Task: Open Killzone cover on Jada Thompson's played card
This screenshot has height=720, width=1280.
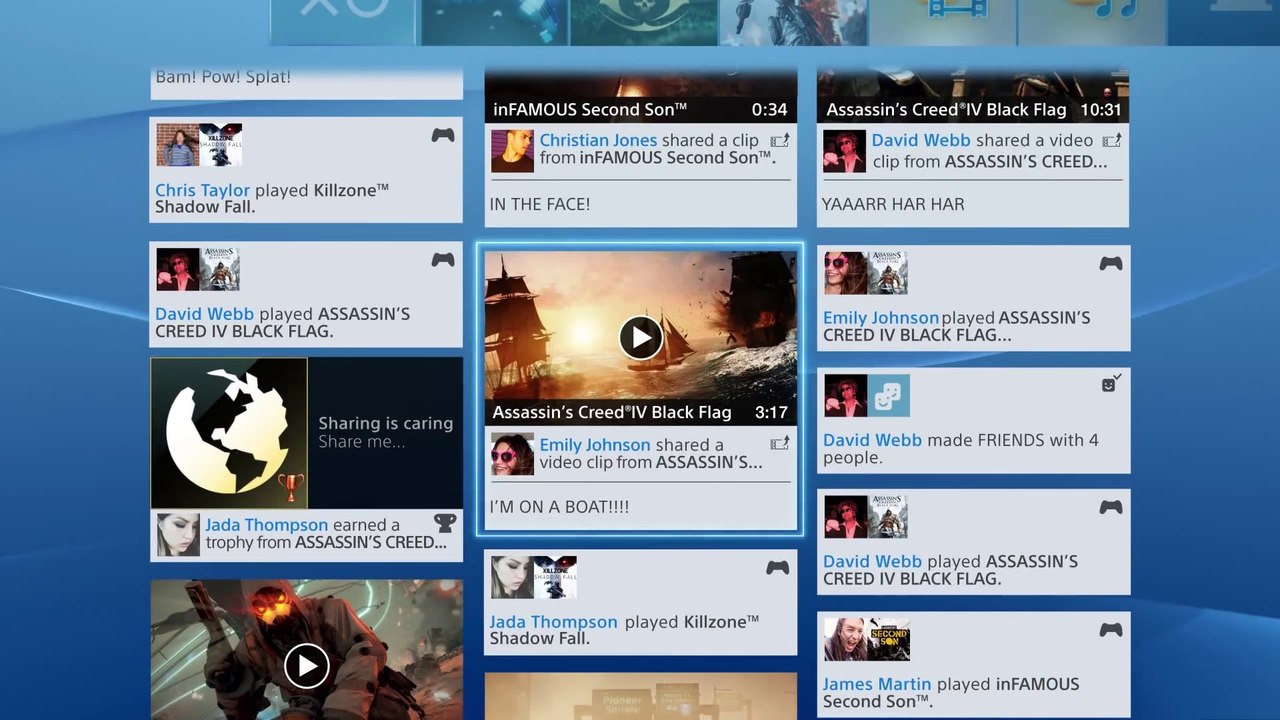Action: tap(555, 577)
